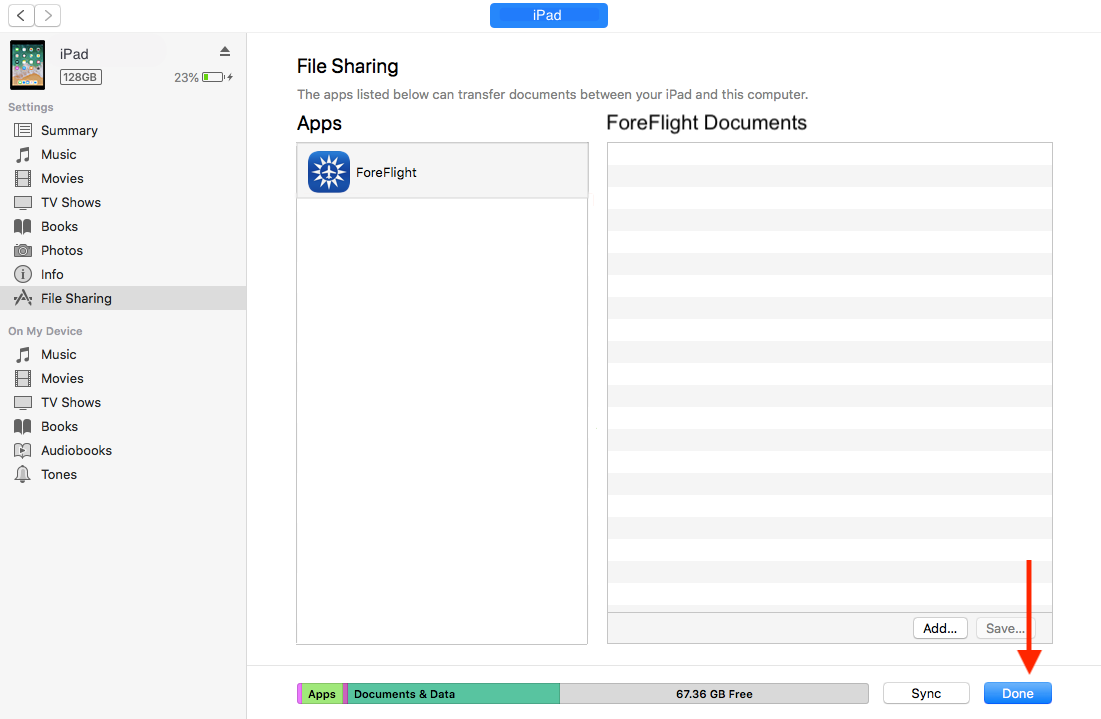Click the 128GB capacity badge
Viewport: 1101px width, 719px height.
coord(80,77)
